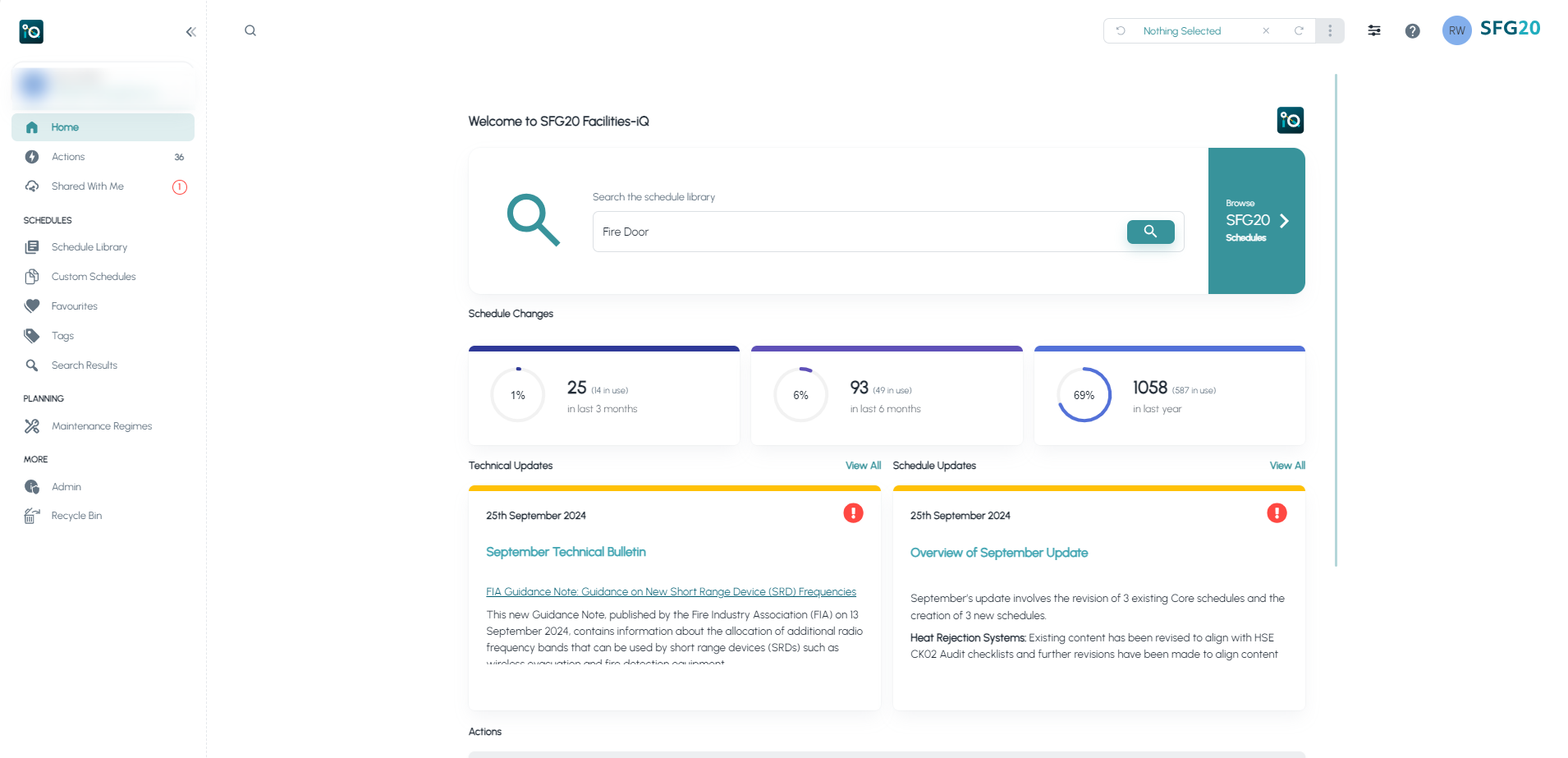Open Shared With Me in sidebar
This screenshot has height=758, width=1568.
[87, 186]
